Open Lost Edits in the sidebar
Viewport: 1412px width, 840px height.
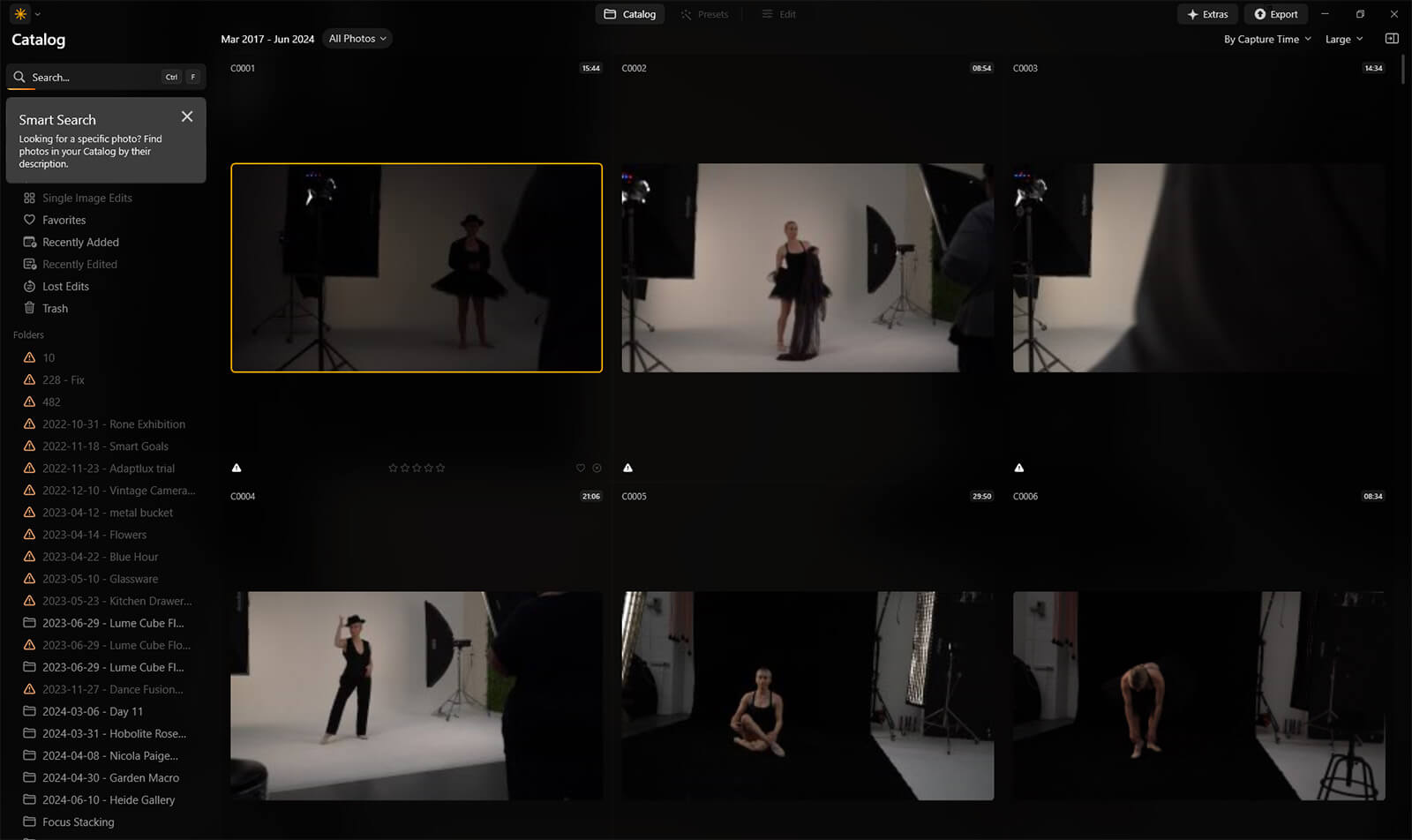pos(65,287)
